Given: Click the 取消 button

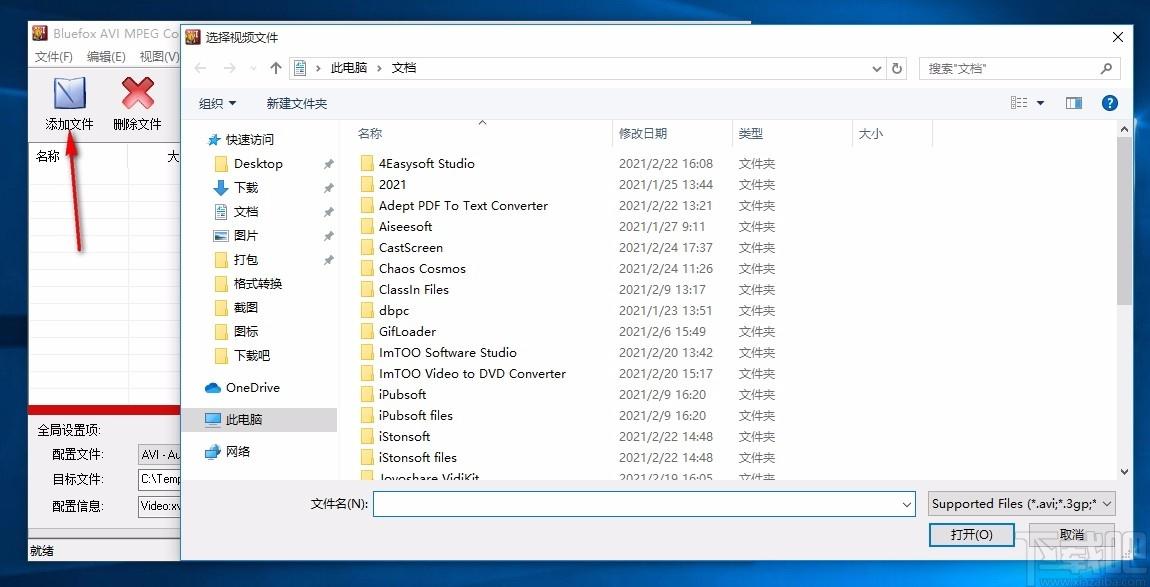Looking at the screenshot, I should pos(1072,535).
